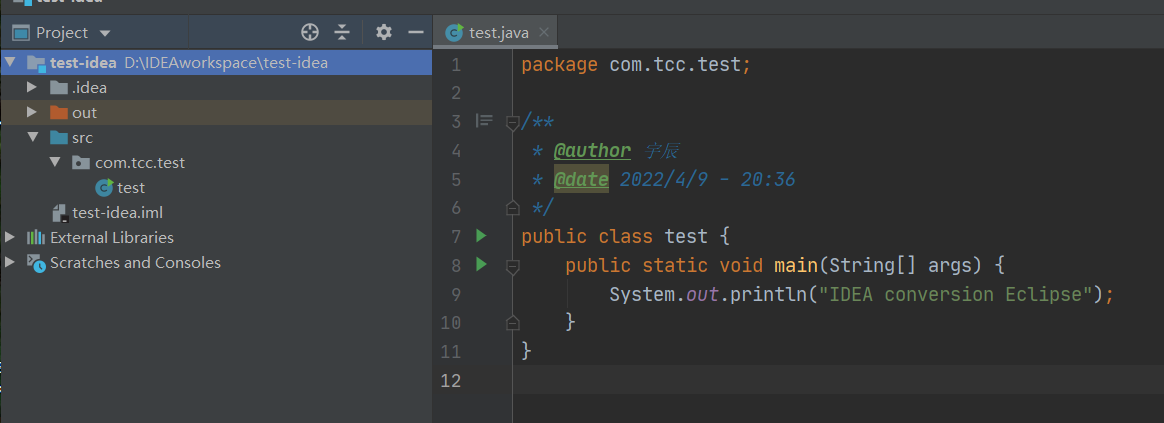Hide the Project panel with minus icon
This screenshot has height=423, width=1164.
pos(416,32)
